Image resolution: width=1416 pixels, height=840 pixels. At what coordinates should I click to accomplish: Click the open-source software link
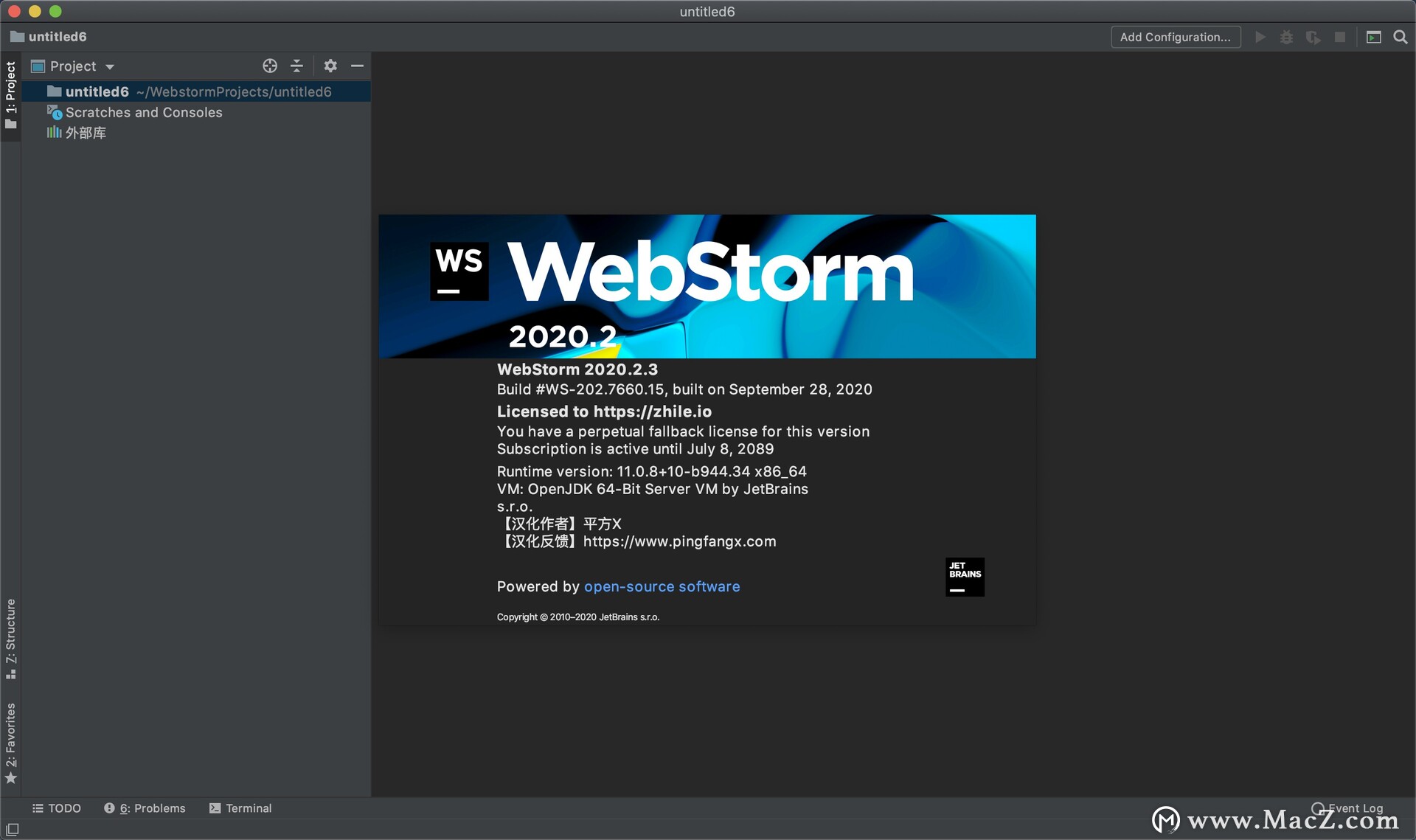(x=662, y=586)
